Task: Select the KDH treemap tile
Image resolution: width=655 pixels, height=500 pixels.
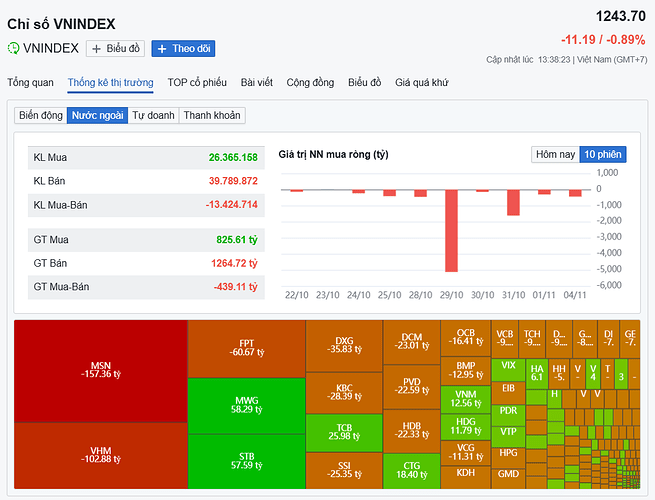Action: pos(466,477)
